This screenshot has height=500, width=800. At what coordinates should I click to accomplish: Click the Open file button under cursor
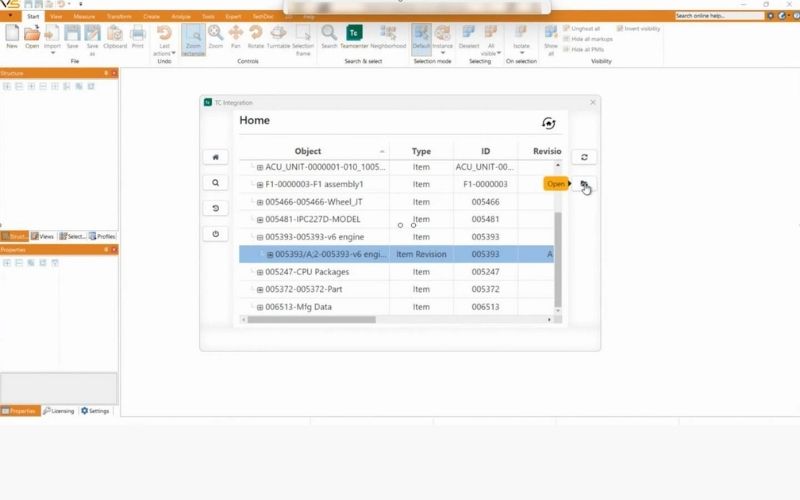[x=584, y=184]
